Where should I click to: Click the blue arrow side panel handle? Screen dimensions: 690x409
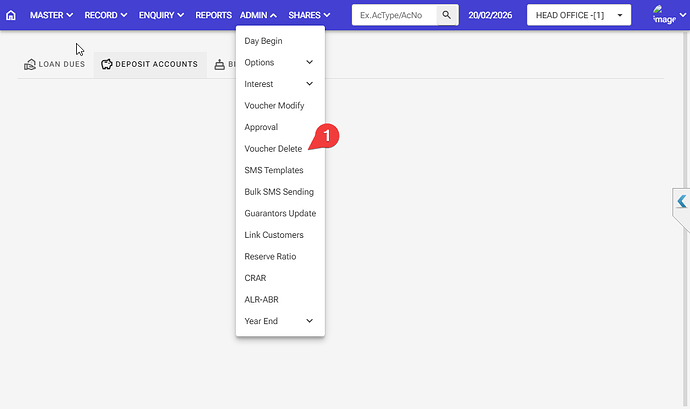681,202
